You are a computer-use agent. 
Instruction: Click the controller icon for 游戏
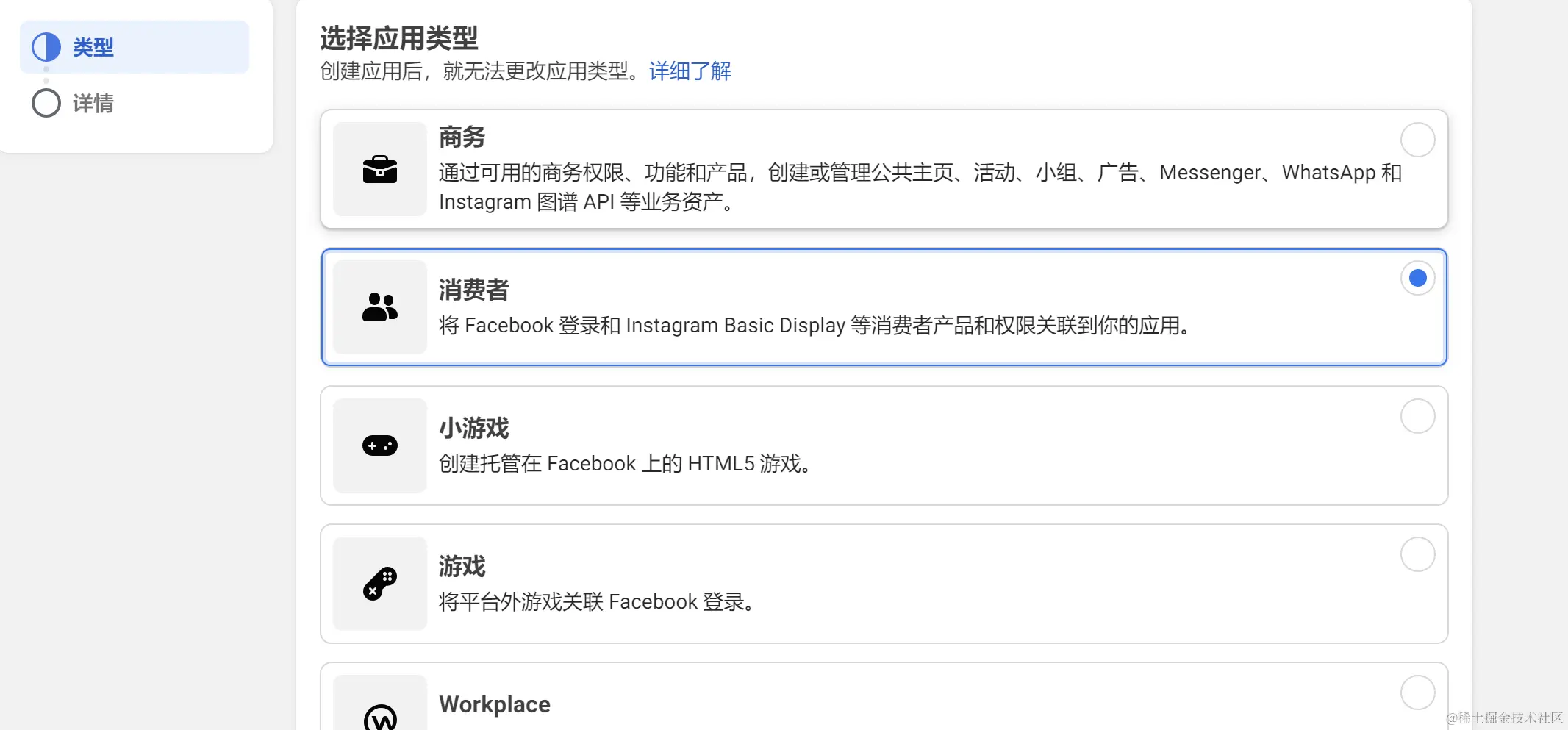tap(379, 584)
